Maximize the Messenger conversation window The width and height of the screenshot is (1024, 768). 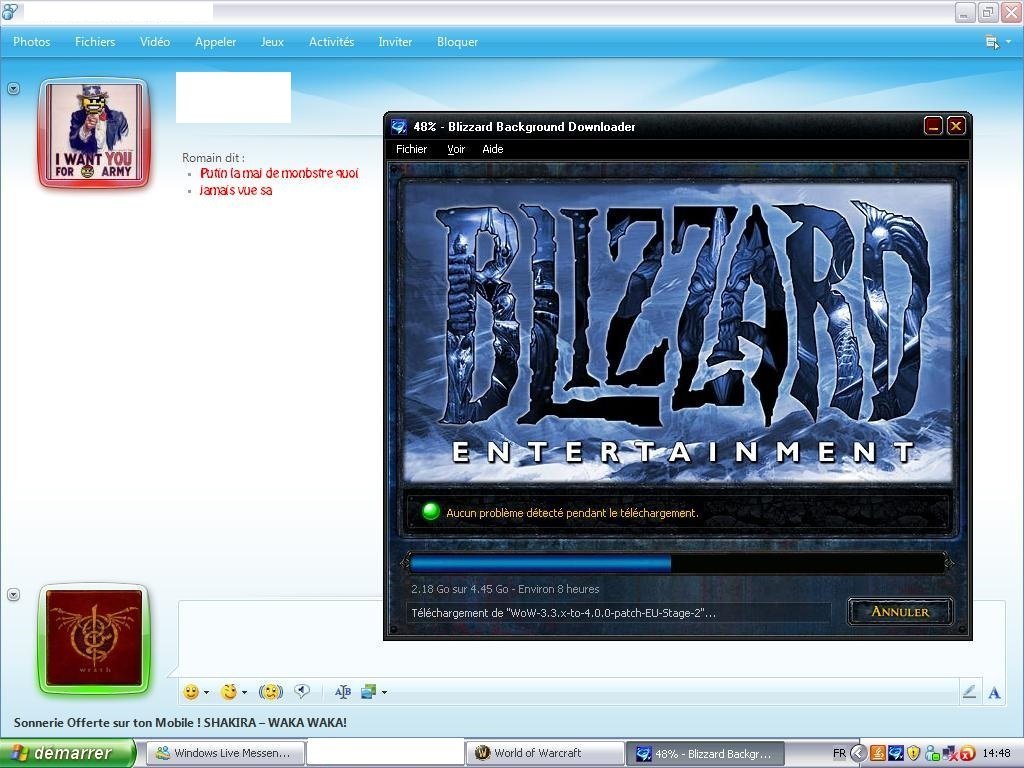(x=987, y=12)
